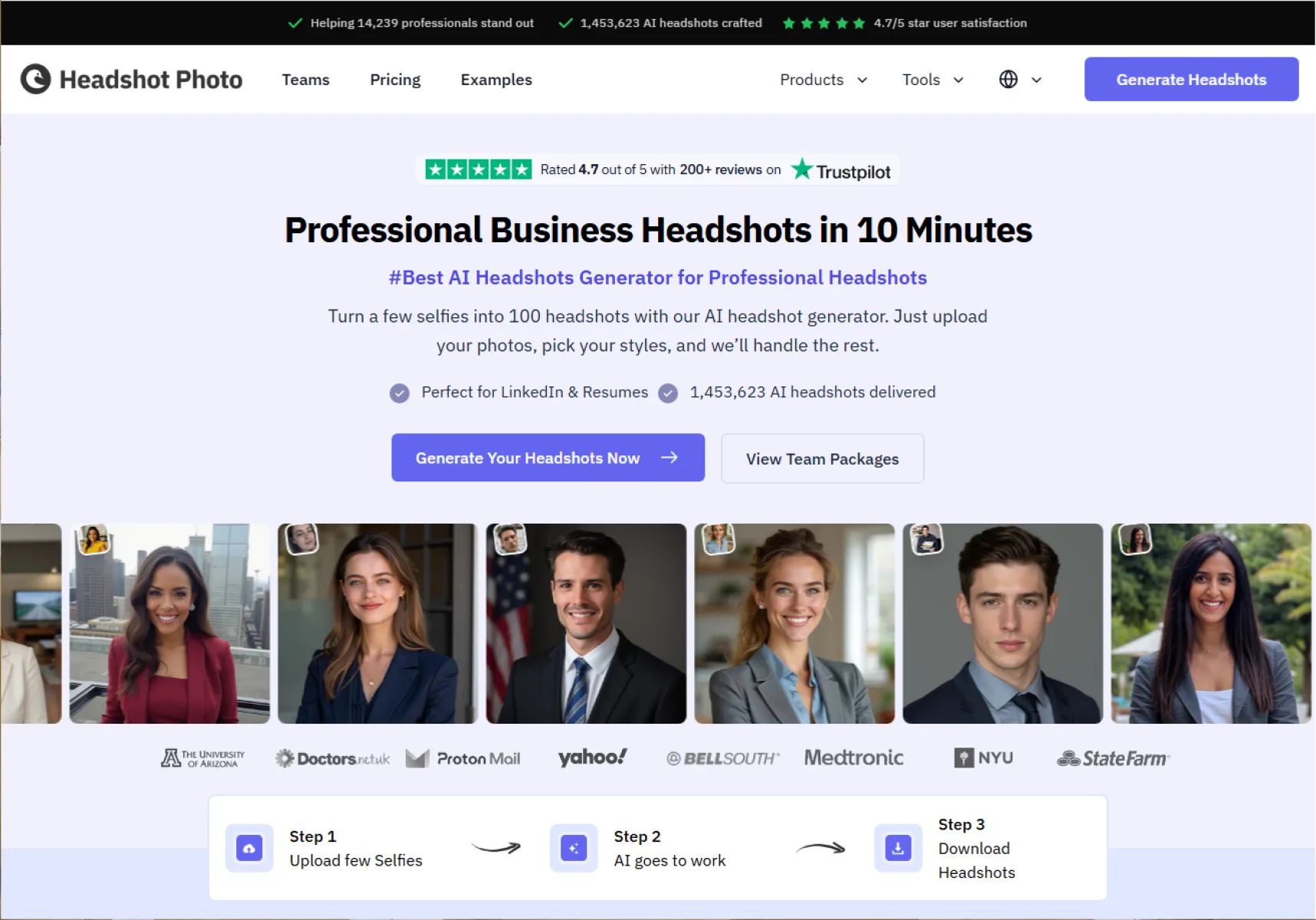The image size is (1316, 920).
Task: Expand the Products dropdown menu
Action: point(824,80)
